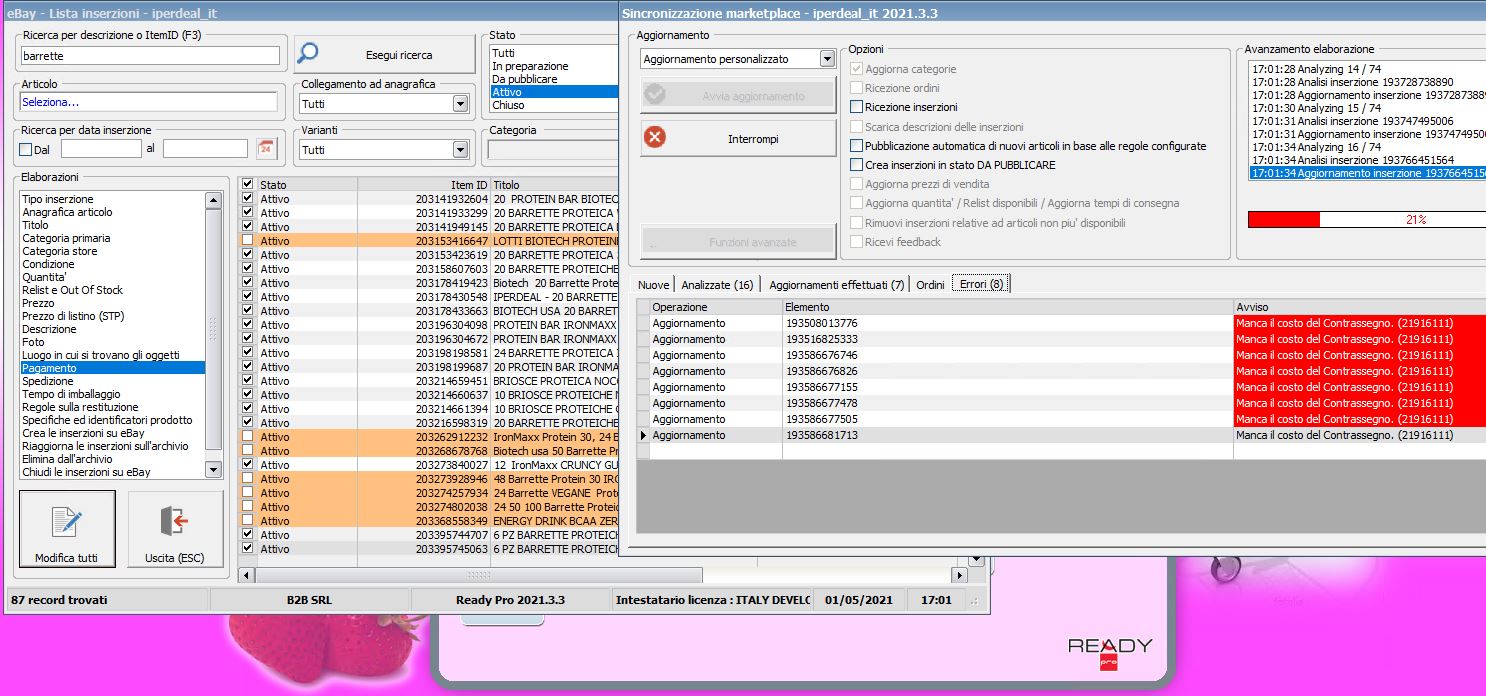This screenshot has width=1486, height=696.
Task: Select Spedizione in Elaborazioni list
Action: click(112, 381)
